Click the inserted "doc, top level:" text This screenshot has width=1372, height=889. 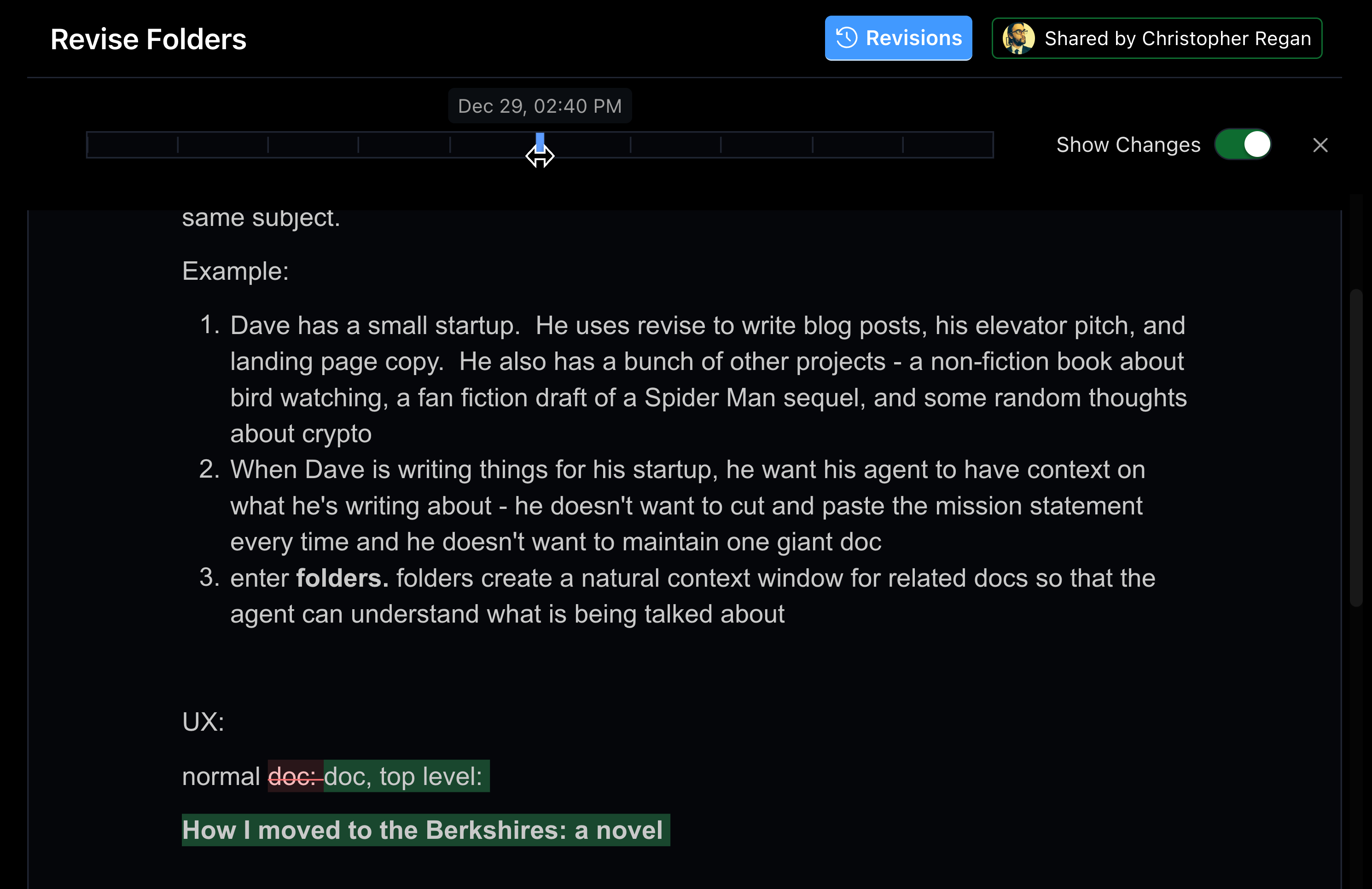(403, 776)
